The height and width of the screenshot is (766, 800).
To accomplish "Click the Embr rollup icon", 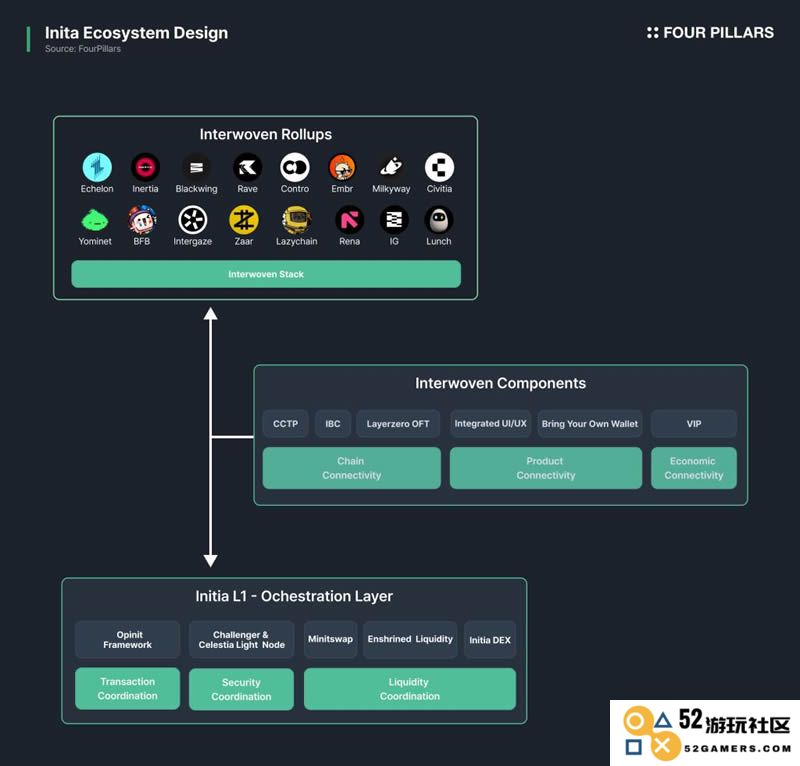I will [342, 167].
